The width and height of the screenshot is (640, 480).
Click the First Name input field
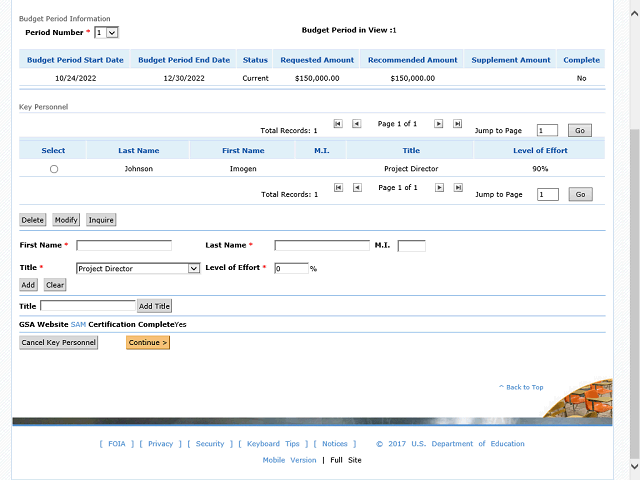coord(124,245)
